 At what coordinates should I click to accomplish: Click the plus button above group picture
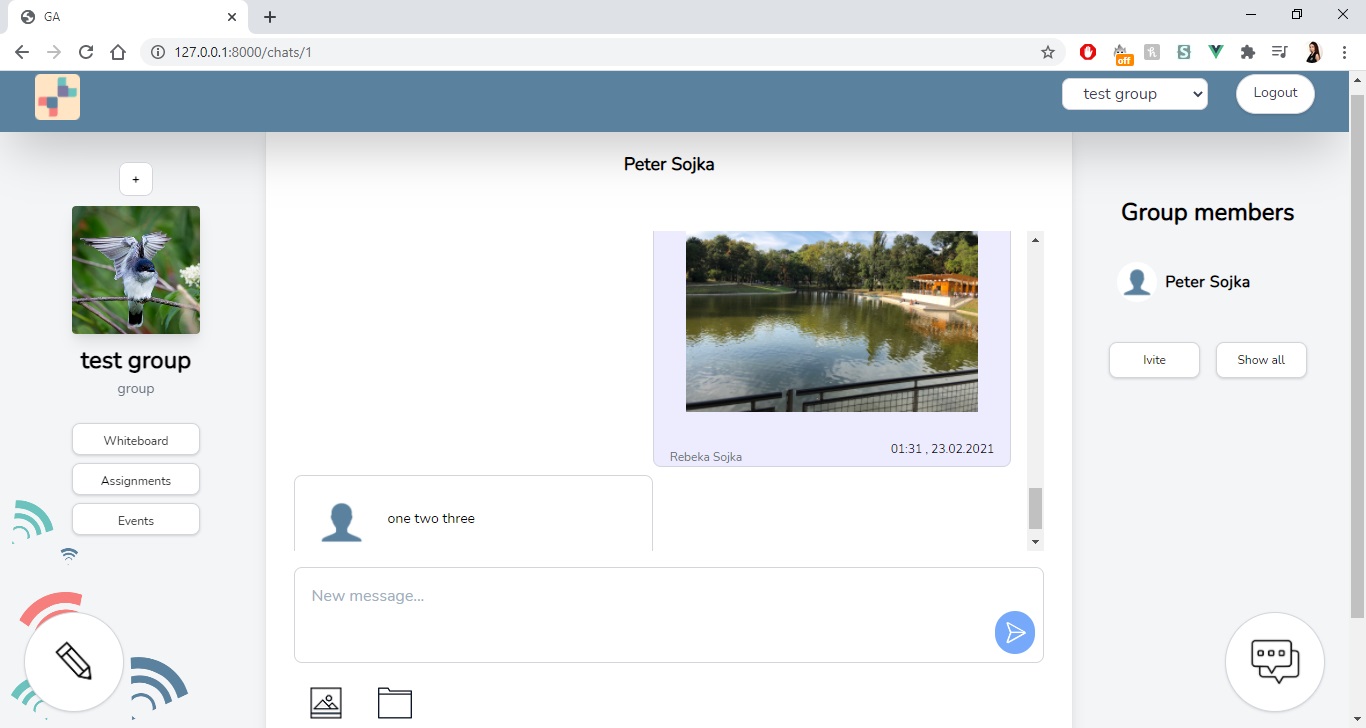136,180
